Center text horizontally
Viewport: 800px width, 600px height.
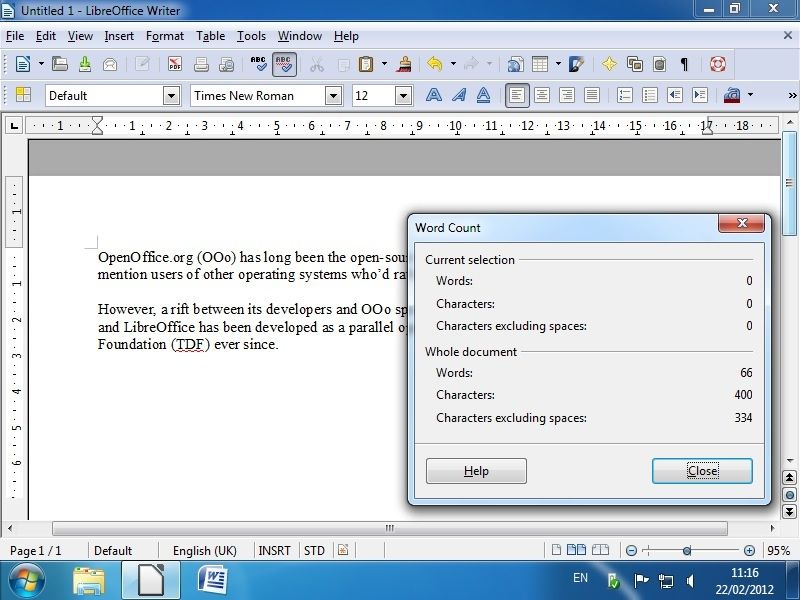coord(542,95)
